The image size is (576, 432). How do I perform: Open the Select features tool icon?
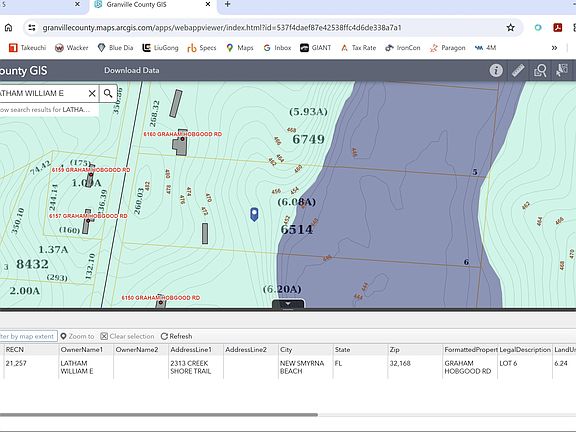[x=562, y=70]
